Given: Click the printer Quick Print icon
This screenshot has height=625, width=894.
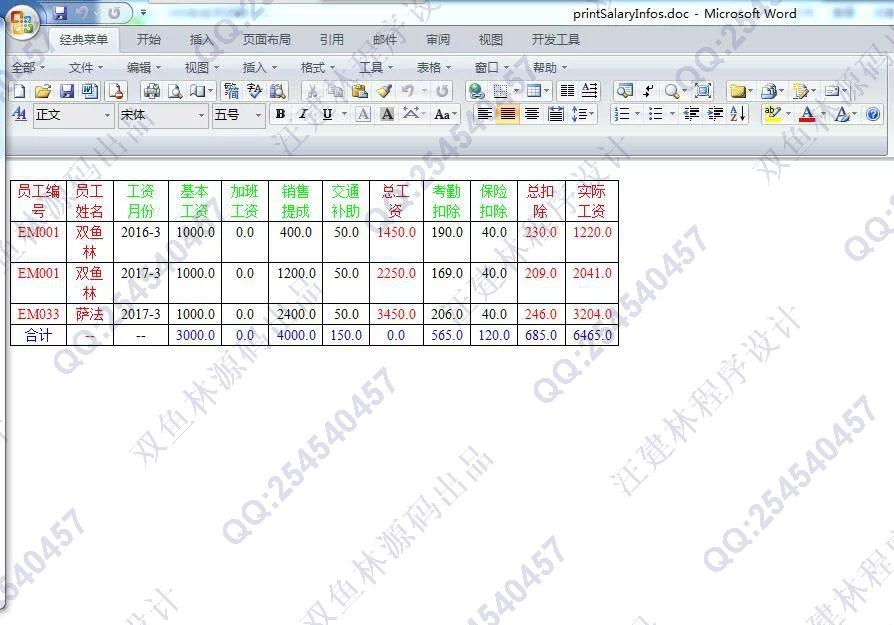Looking at the screenshot, I should [x=152, y=91].
